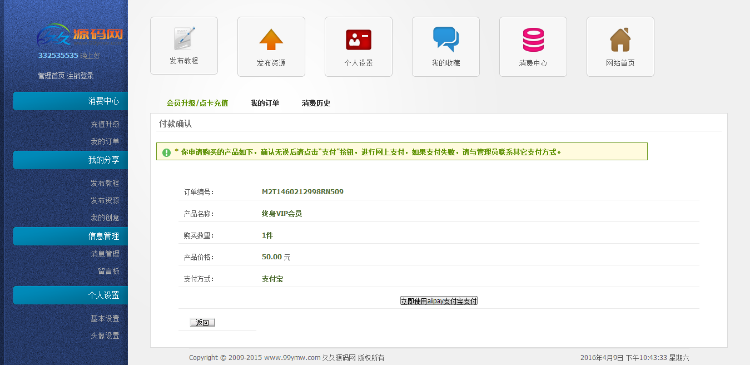Screen dimensions: 750x365
Task: Open the 发布教程 pencil-and-paper icon tile
Action: pyautogui.click(x=184, y=46)
